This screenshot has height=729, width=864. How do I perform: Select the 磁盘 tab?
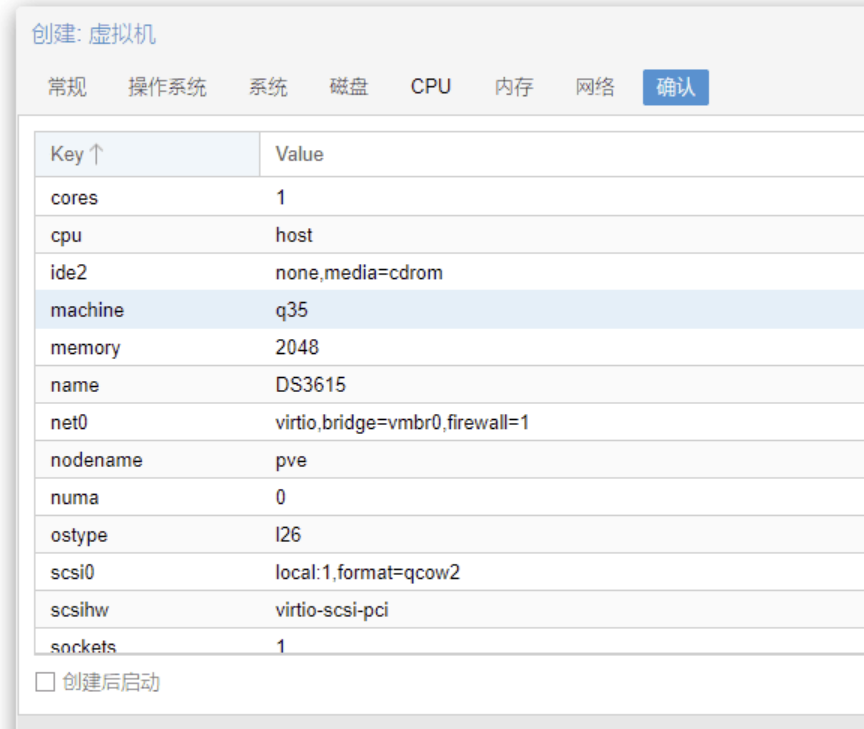point(349,87)
